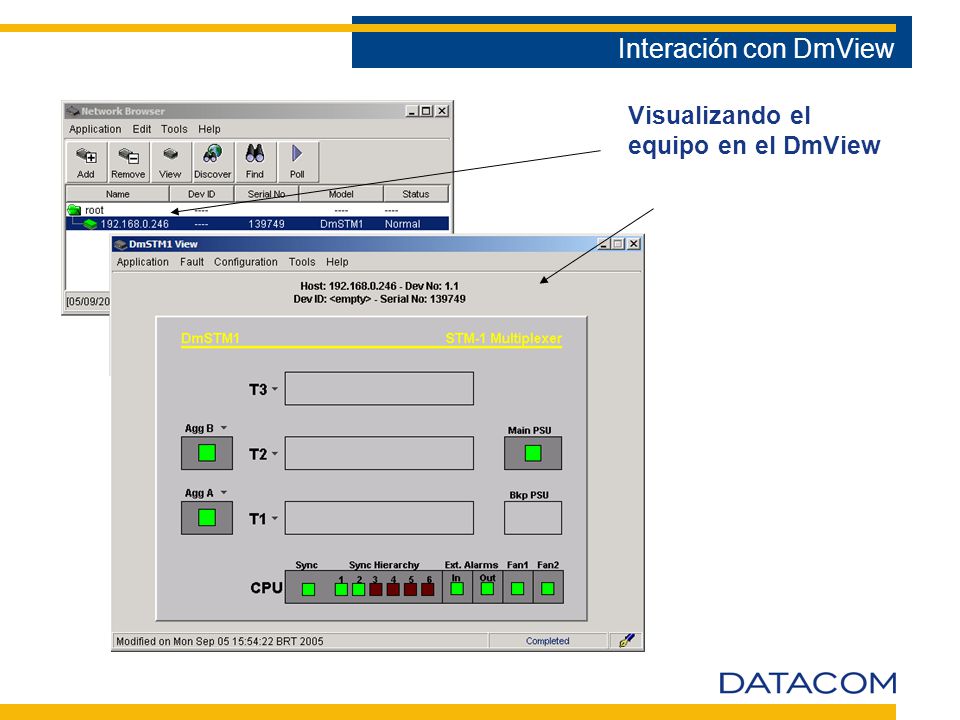The image size is (960, 720).
Task: Click Sync Hierarchy LED number 3
Action: point(376,589)
